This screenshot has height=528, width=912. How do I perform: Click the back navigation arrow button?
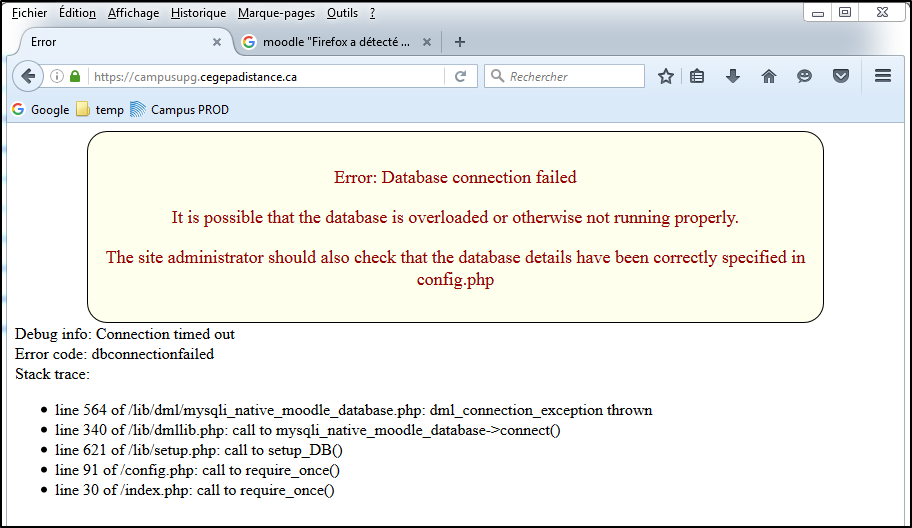pos(27,76)
